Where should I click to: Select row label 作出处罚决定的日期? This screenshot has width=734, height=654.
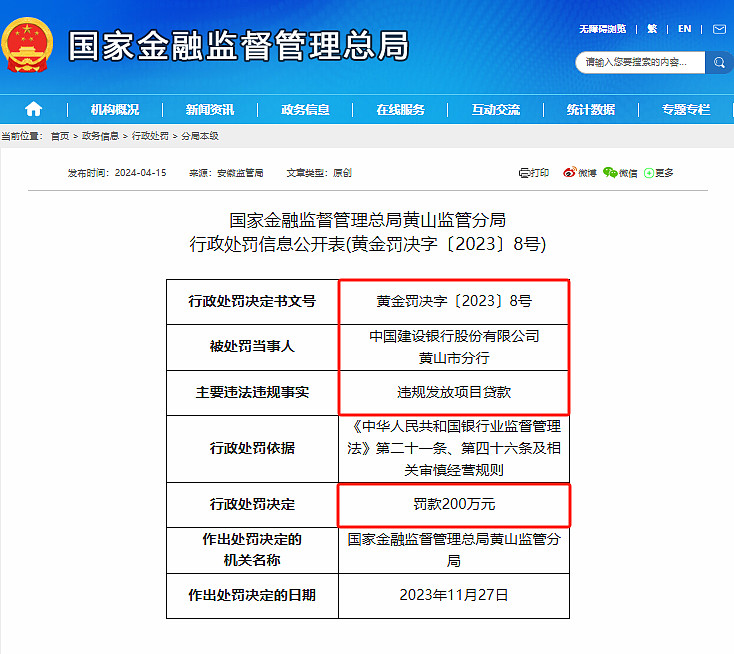pyautogui.click(x=252, y=595)
